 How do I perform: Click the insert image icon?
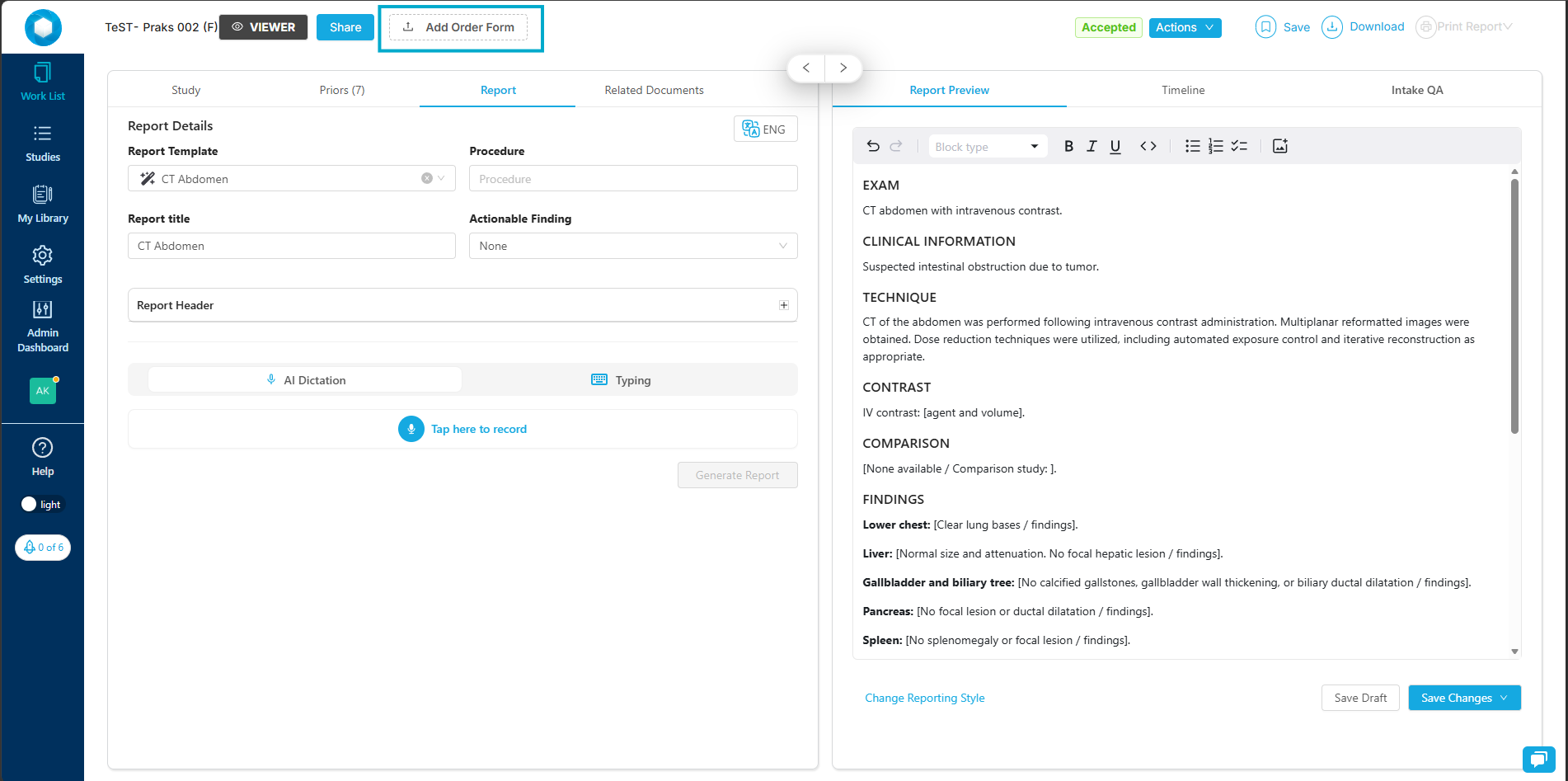(1279, 146)
